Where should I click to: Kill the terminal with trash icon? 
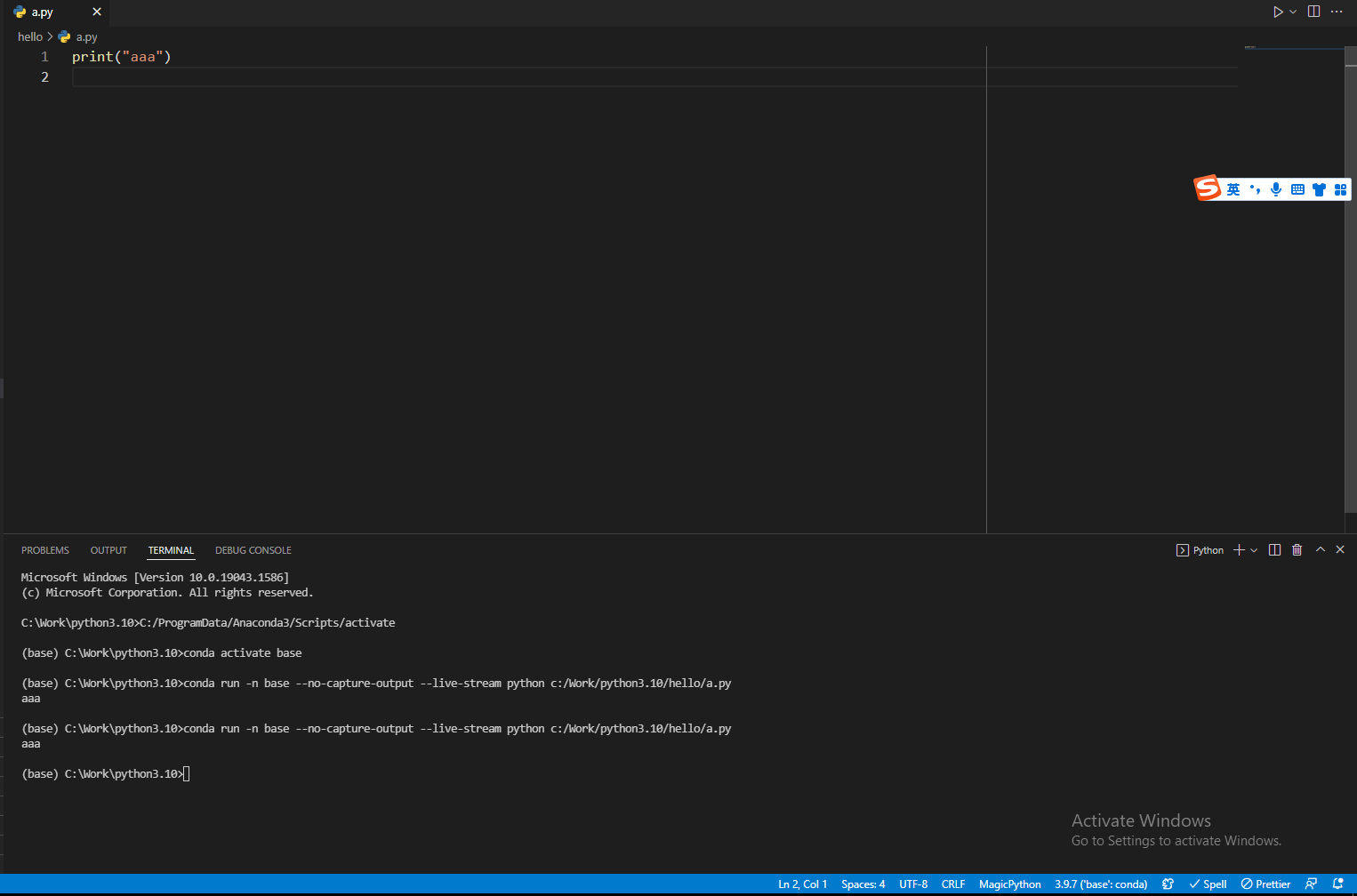[x=1297, y=550]
